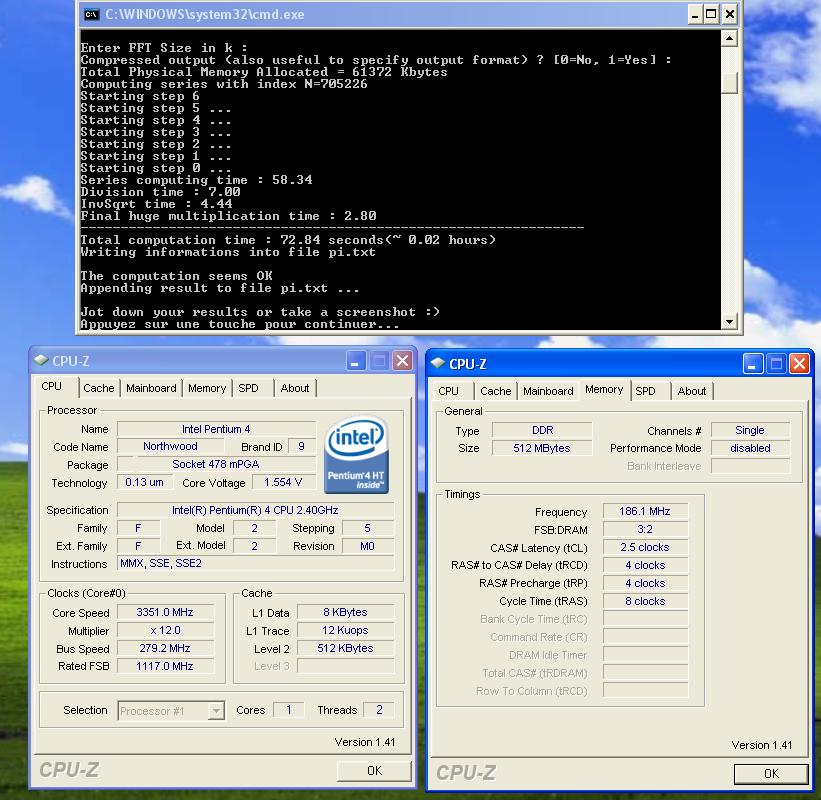Open About tab in left CPU-Z window
The height and width of the screenshot is (800, 821).
295,388
